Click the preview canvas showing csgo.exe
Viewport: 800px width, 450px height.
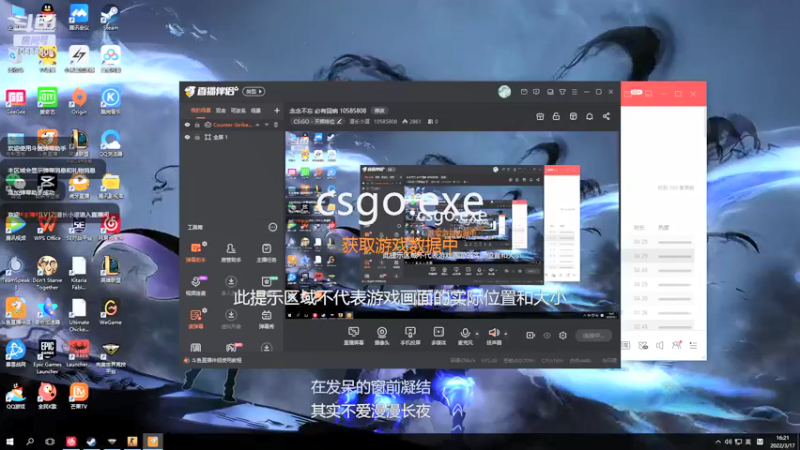point(451,225)
